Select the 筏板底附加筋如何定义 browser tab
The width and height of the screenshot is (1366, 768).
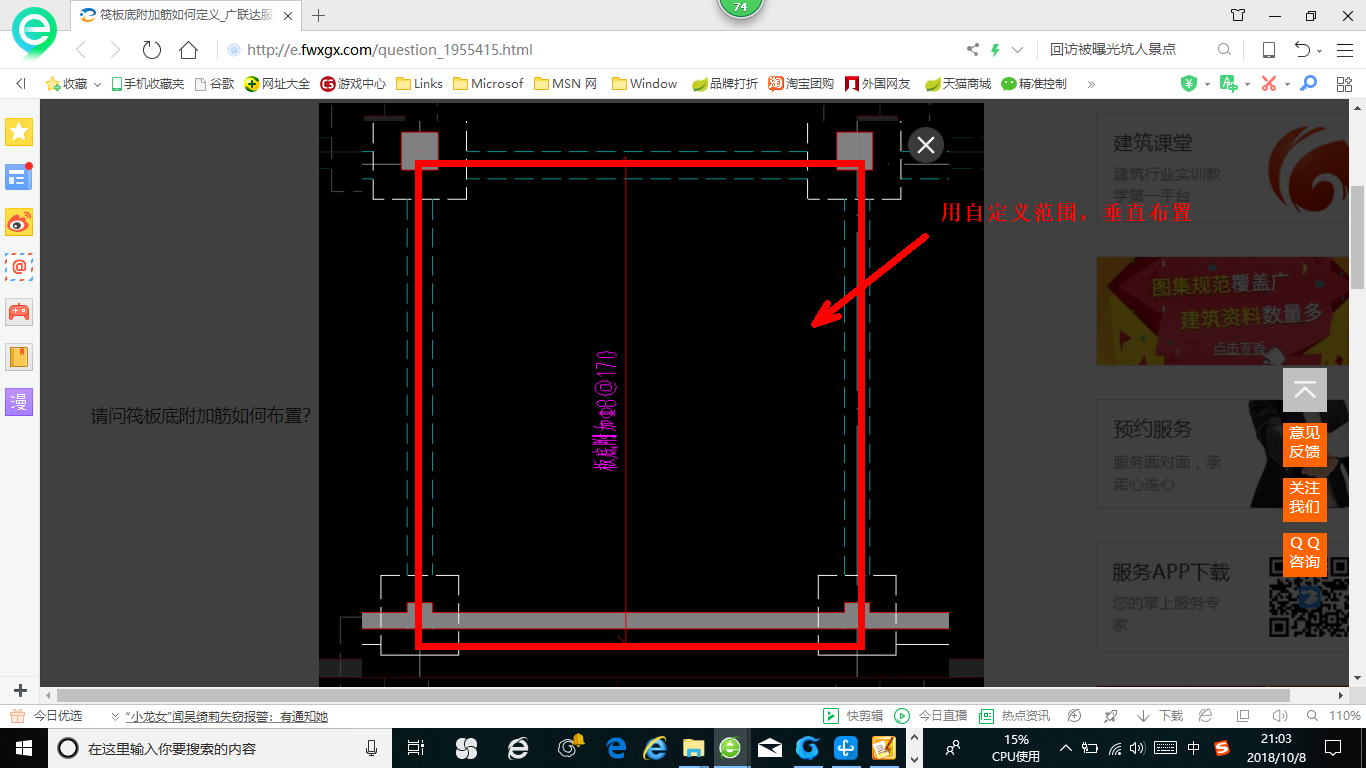click(x=184, y=15)
